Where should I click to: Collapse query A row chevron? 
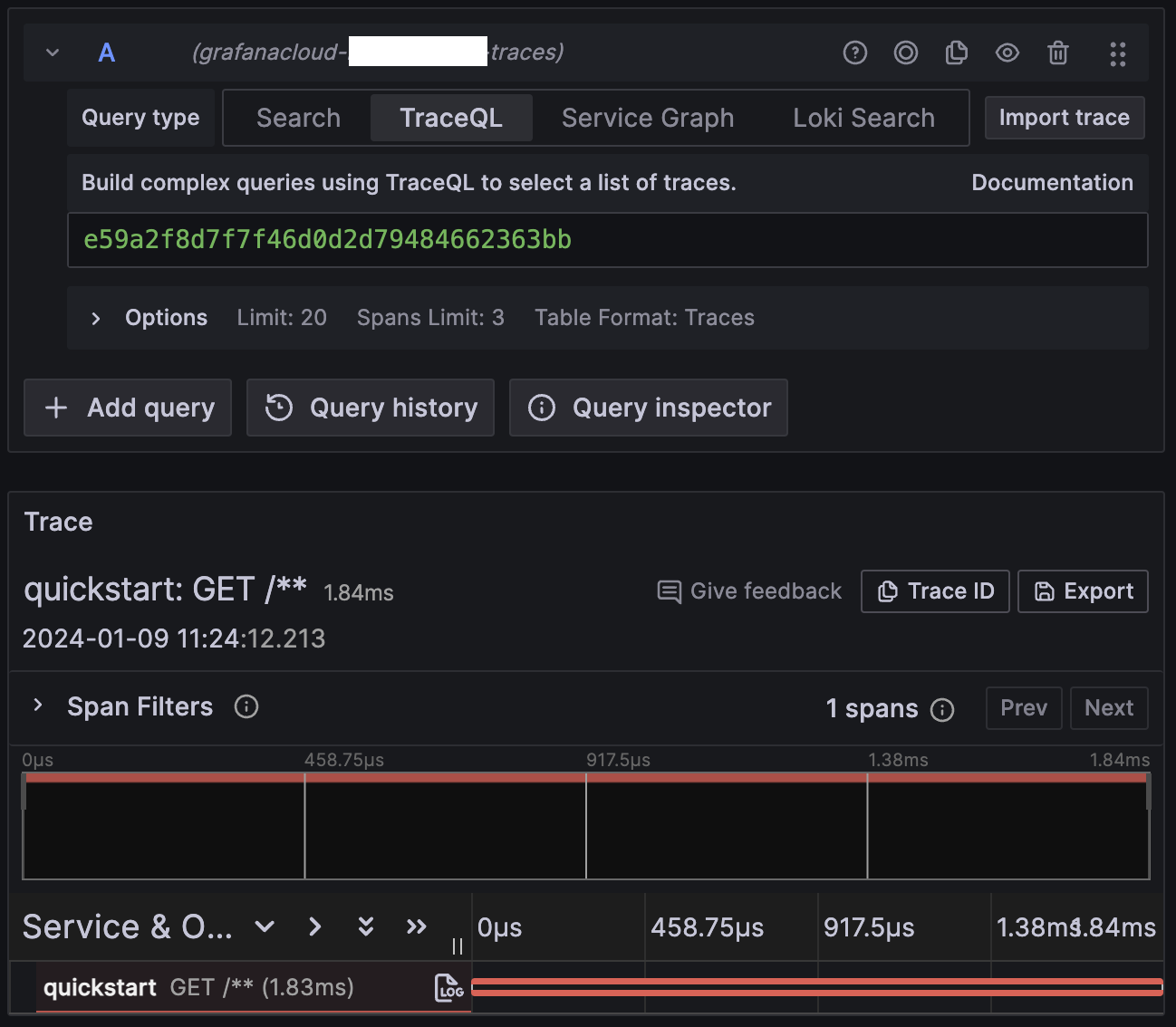click(53, 53)
